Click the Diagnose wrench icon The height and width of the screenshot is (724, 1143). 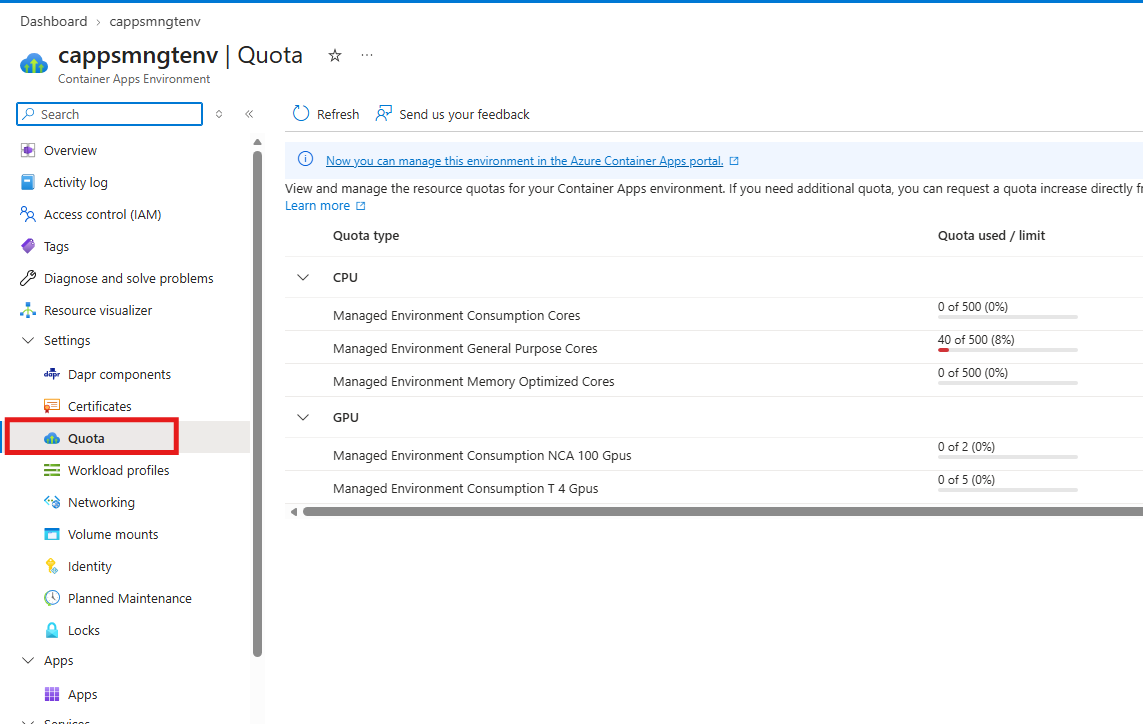coord(28,278)
